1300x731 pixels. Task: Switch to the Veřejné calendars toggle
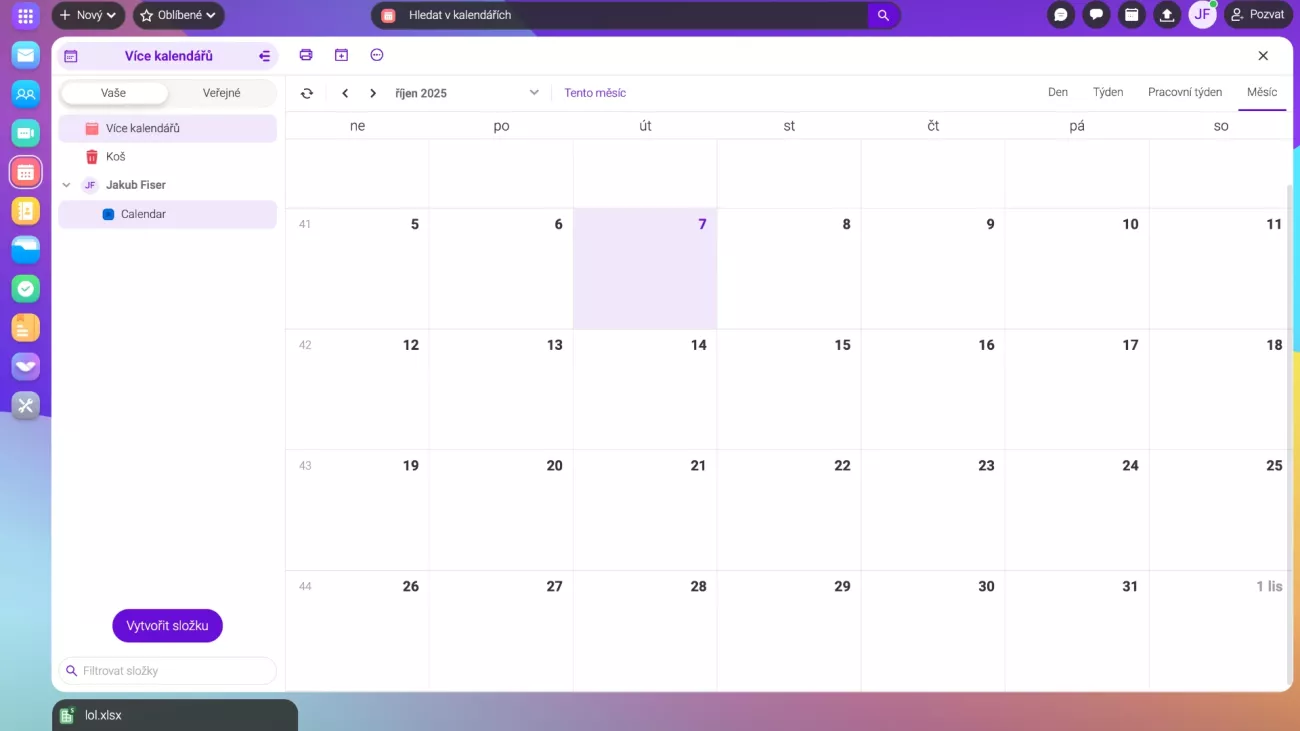pyautogui.click(x=221, y=93)
